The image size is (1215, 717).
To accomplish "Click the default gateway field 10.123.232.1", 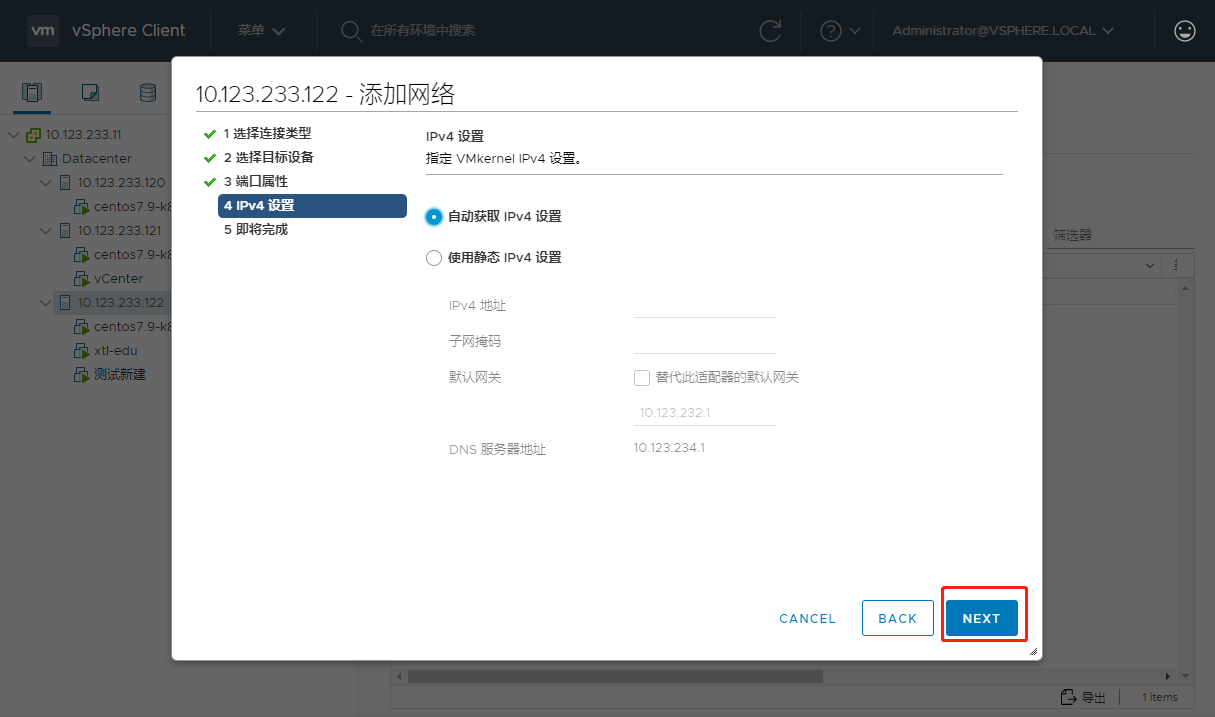I will [705, 412].
